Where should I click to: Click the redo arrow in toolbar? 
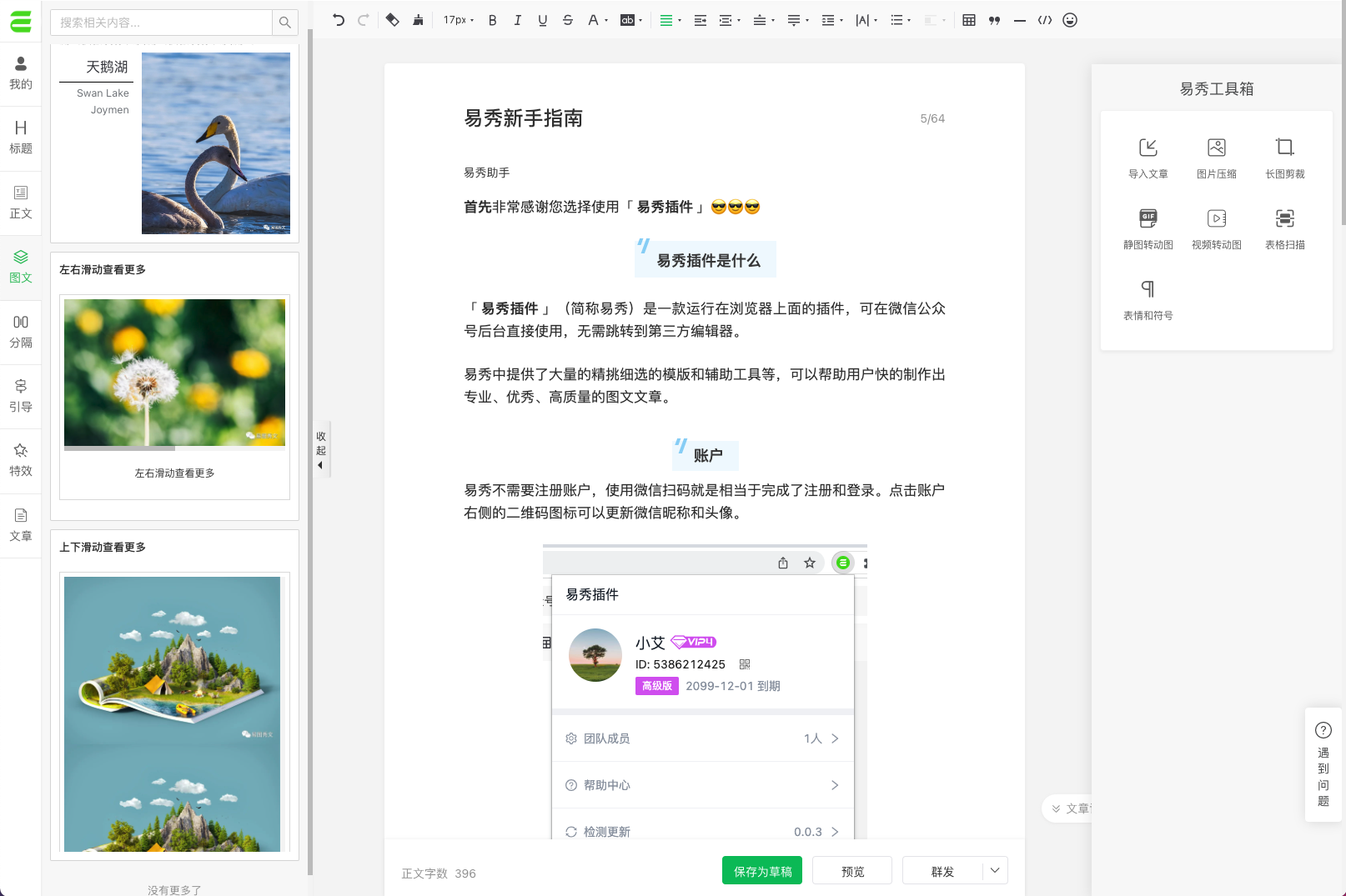(x=363, y=20)
